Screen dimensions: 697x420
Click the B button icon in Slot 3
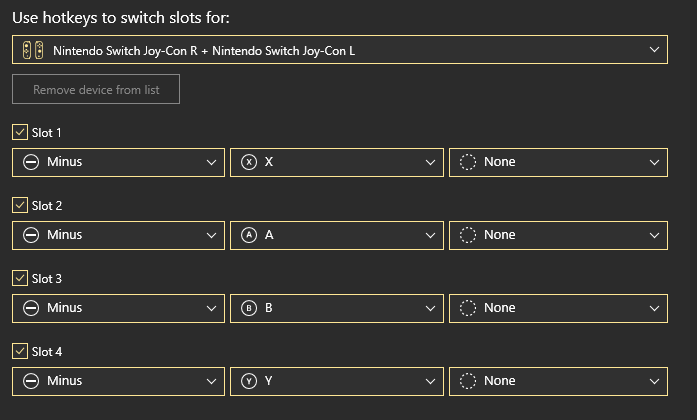(249, 308)
